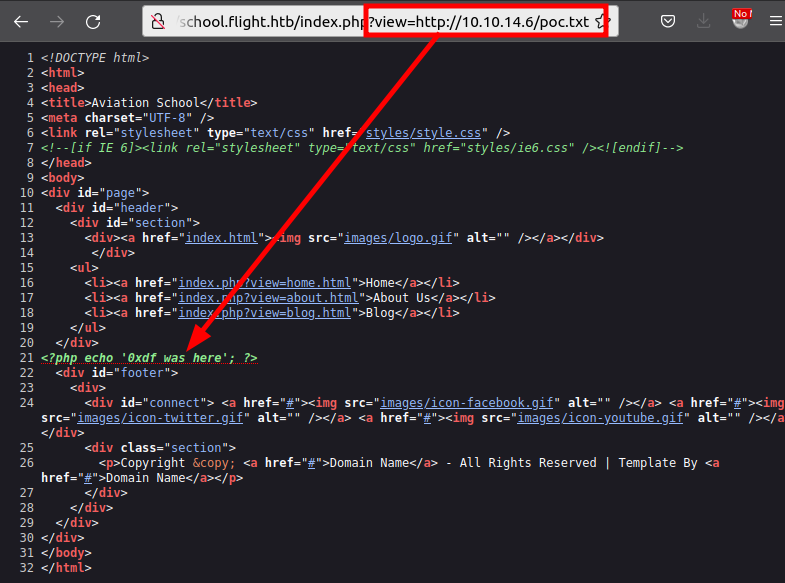785x583 pixels.
Task: Click the index.php?view=about.html link
Action: pos(268,298)
